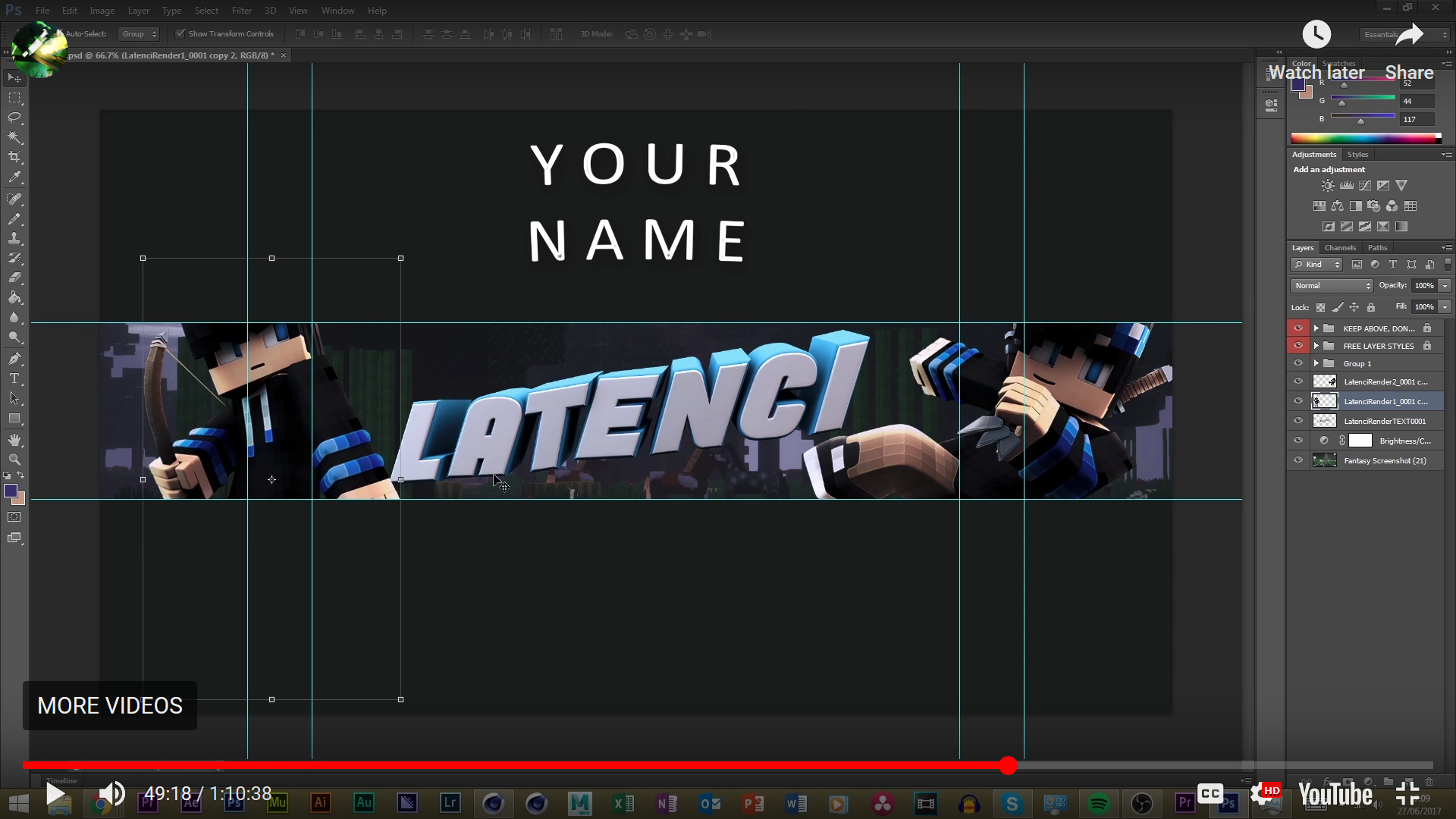Hide the LatenciRender1_0001 layer
Viewport: 1456px width, 819px height.
pyautogui.click(x=1298, y=401)
